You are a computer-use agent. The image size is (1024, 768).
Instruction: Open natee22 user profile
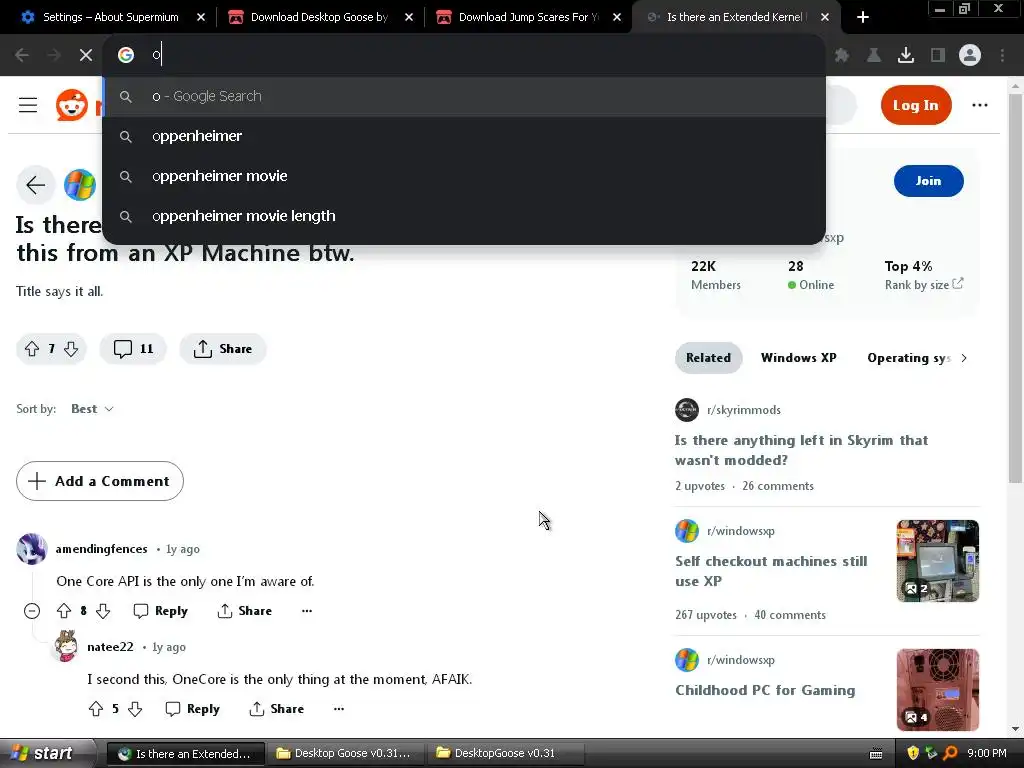110,647
